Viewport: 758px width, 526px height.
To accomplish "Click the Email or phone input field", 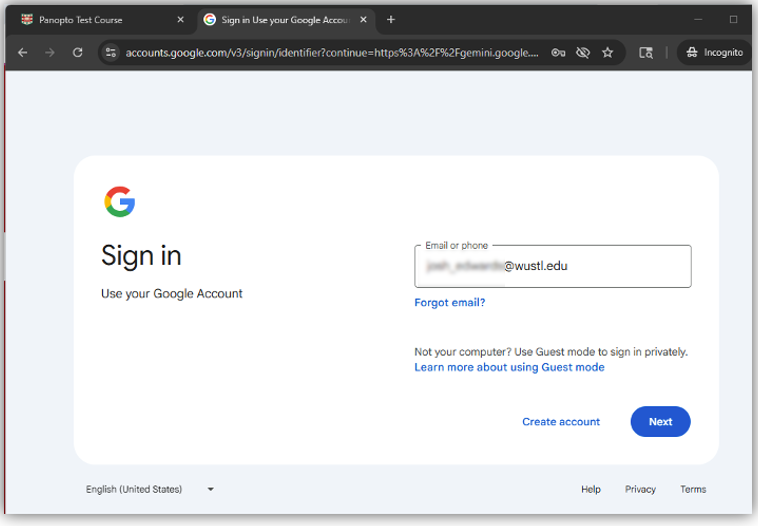I will [x=552, y=267].
